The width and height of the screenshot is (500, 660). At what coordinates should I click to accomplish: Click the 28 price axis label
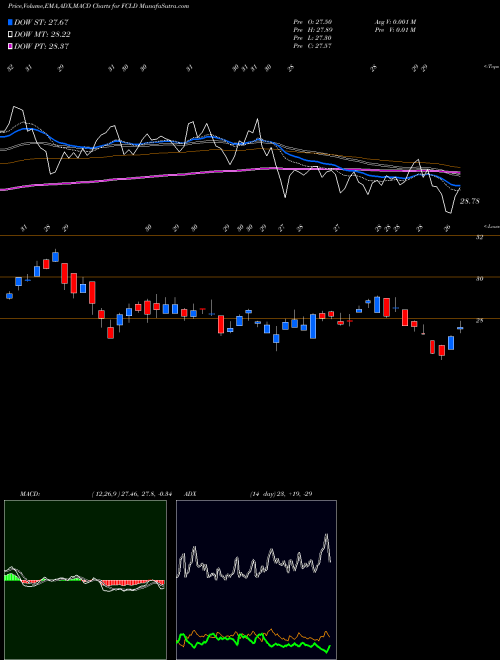tap(479, 320)
